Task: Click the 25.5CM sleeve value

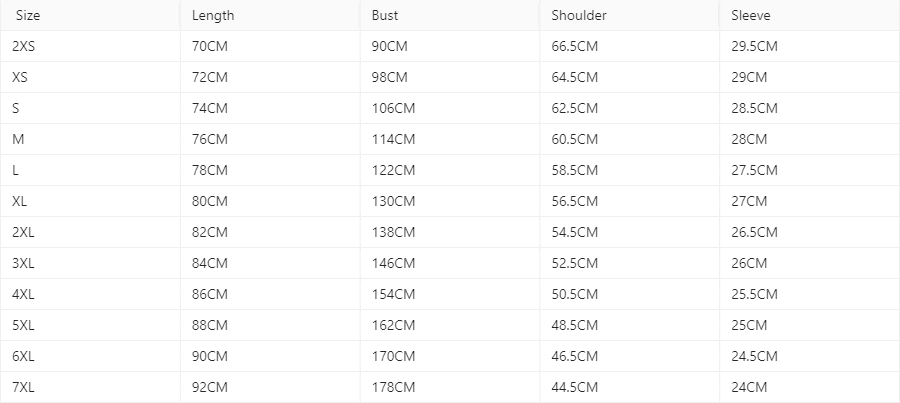Action: tap(754, 294)
